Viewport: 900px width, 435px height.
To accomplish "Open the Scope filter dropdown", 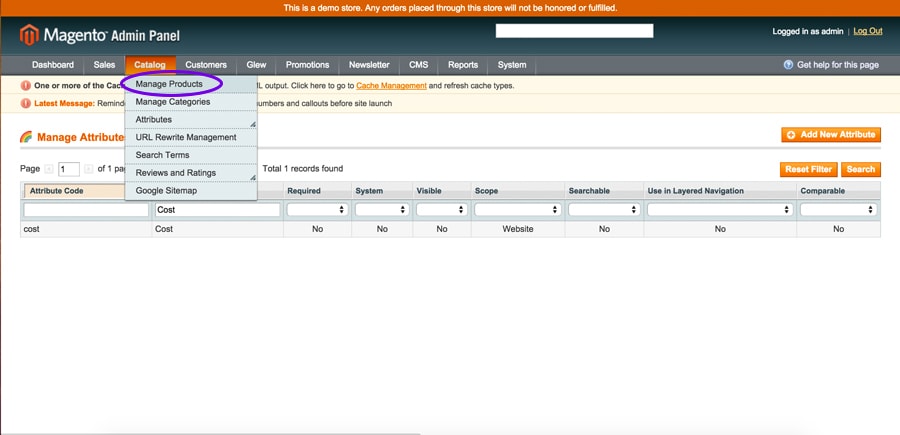I will click(518, 210).
